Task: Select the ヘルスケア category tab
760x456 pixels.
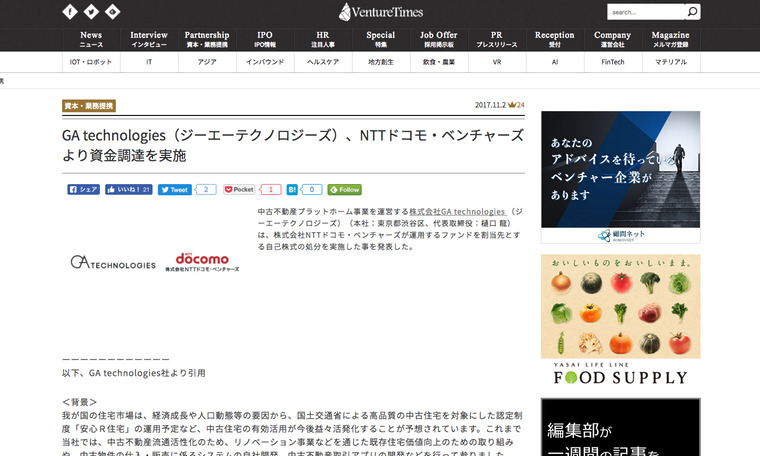Action: (x=323, y=62)
